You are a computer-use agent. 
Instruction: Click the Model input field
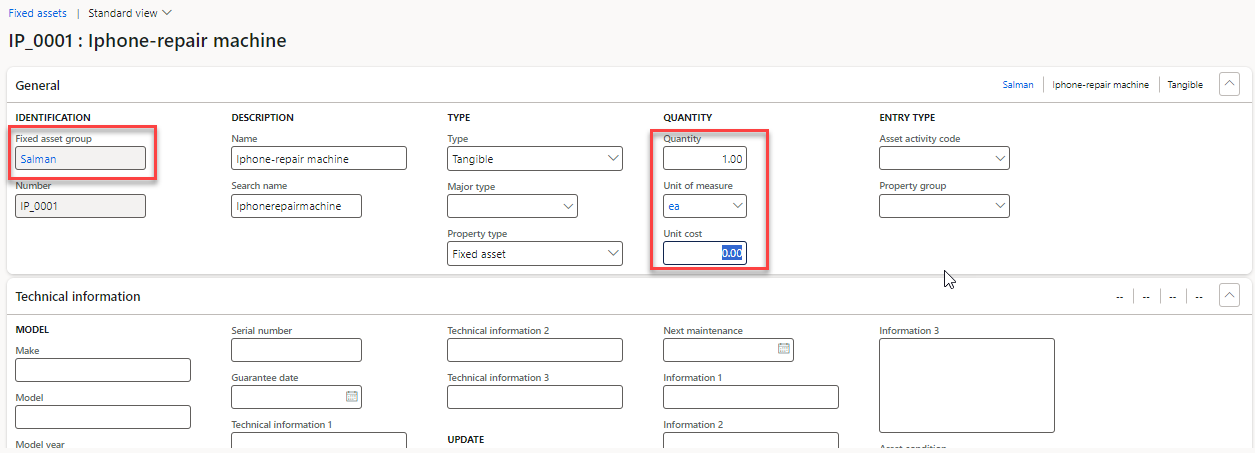point(103,417)
